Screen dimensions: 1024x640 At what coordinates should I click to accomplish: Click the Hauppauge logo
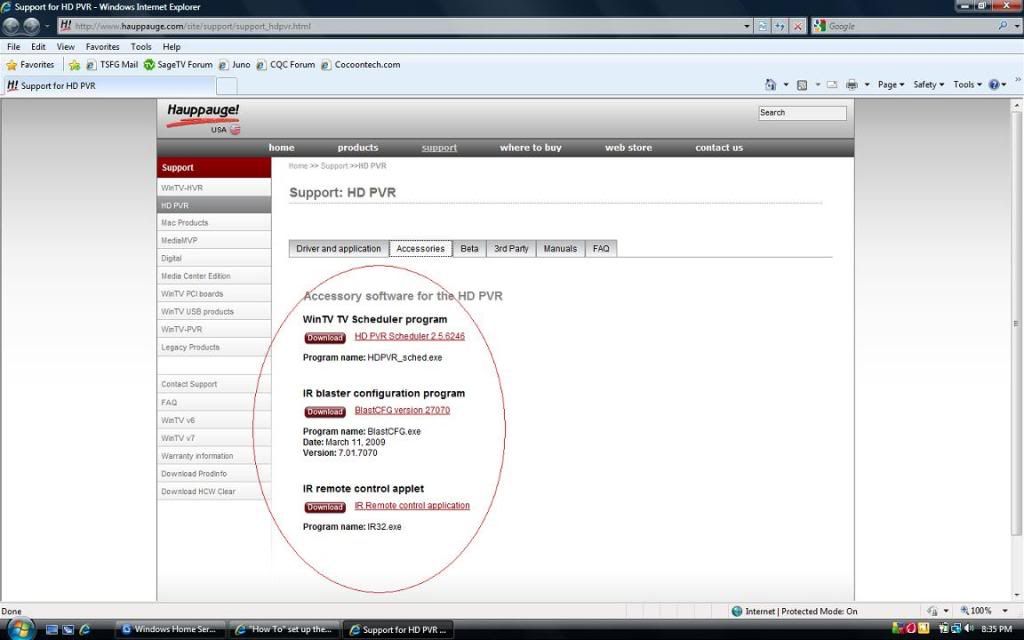[203, 118]
